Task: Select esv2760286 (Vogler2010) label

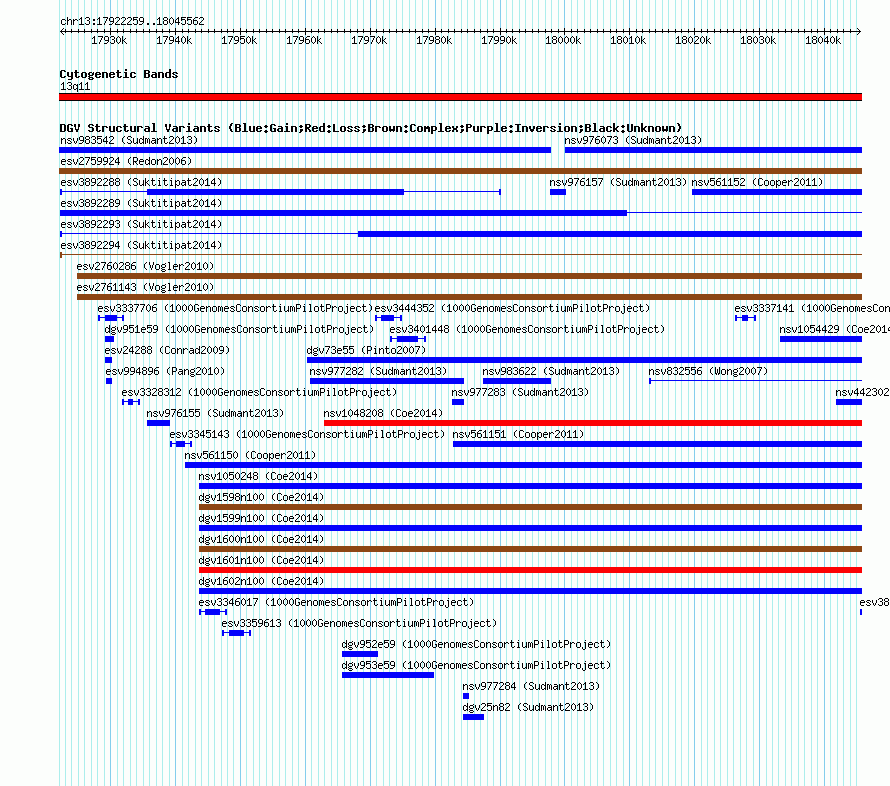Action: [145, 266]
